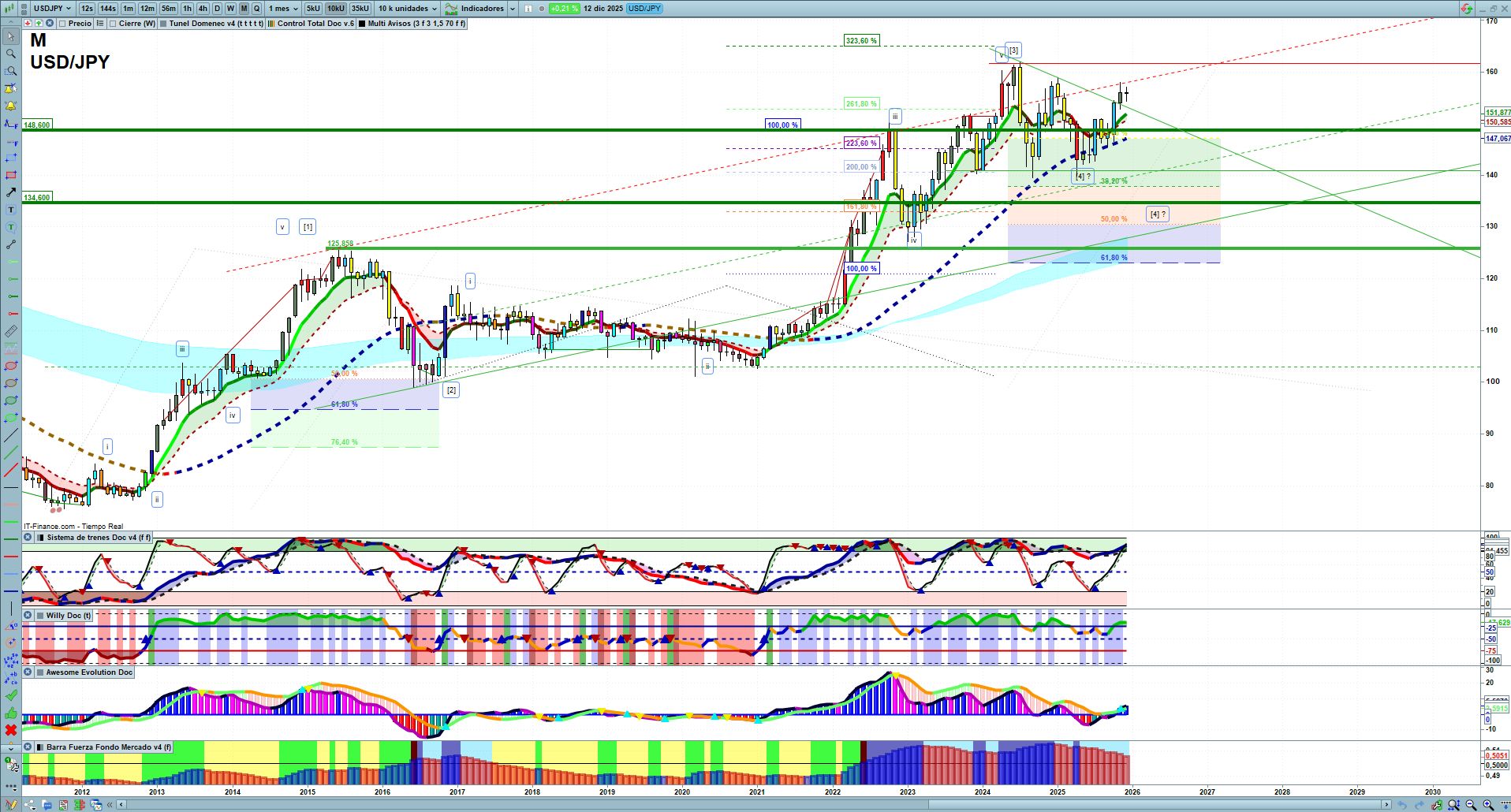Select the red diagonal line tool

click(11, 470)
